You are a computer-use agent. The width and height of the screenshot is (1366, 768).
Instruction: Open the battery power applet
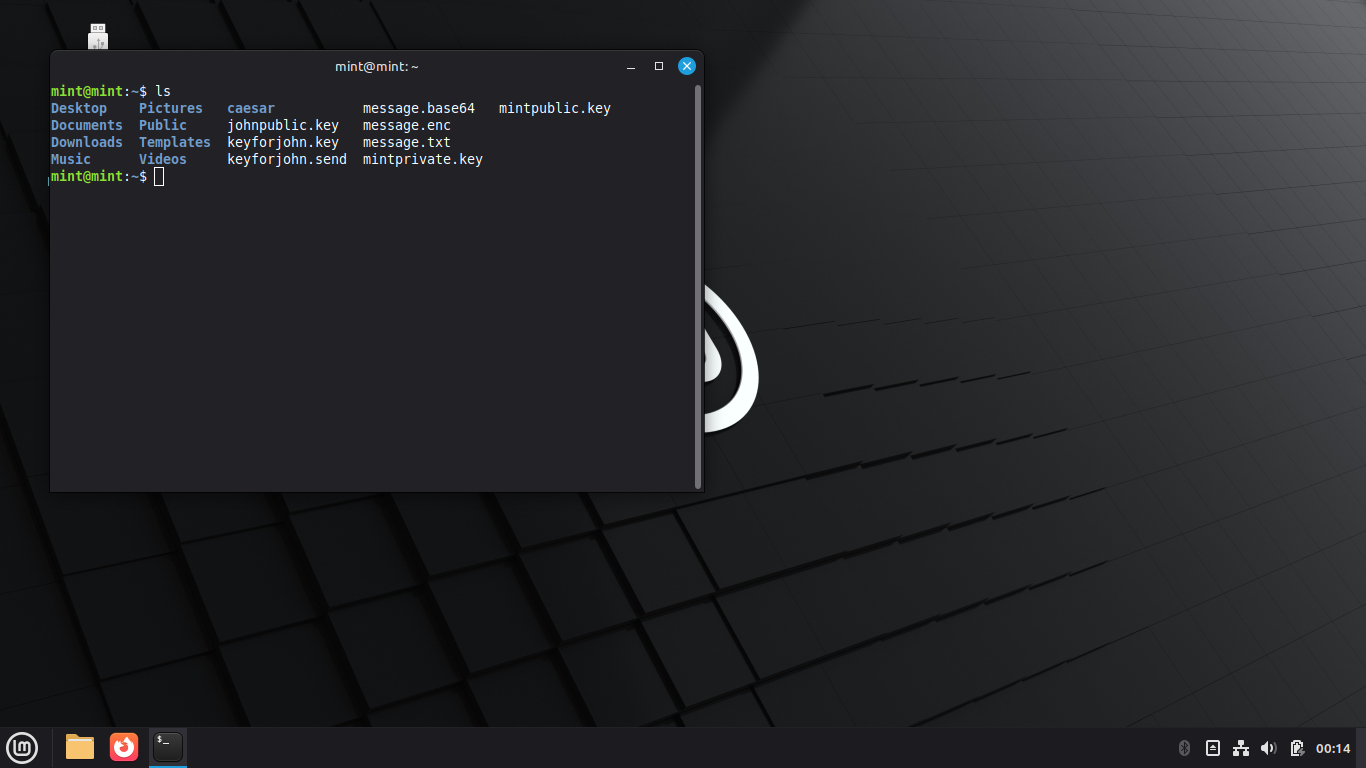coord(1297,748)
